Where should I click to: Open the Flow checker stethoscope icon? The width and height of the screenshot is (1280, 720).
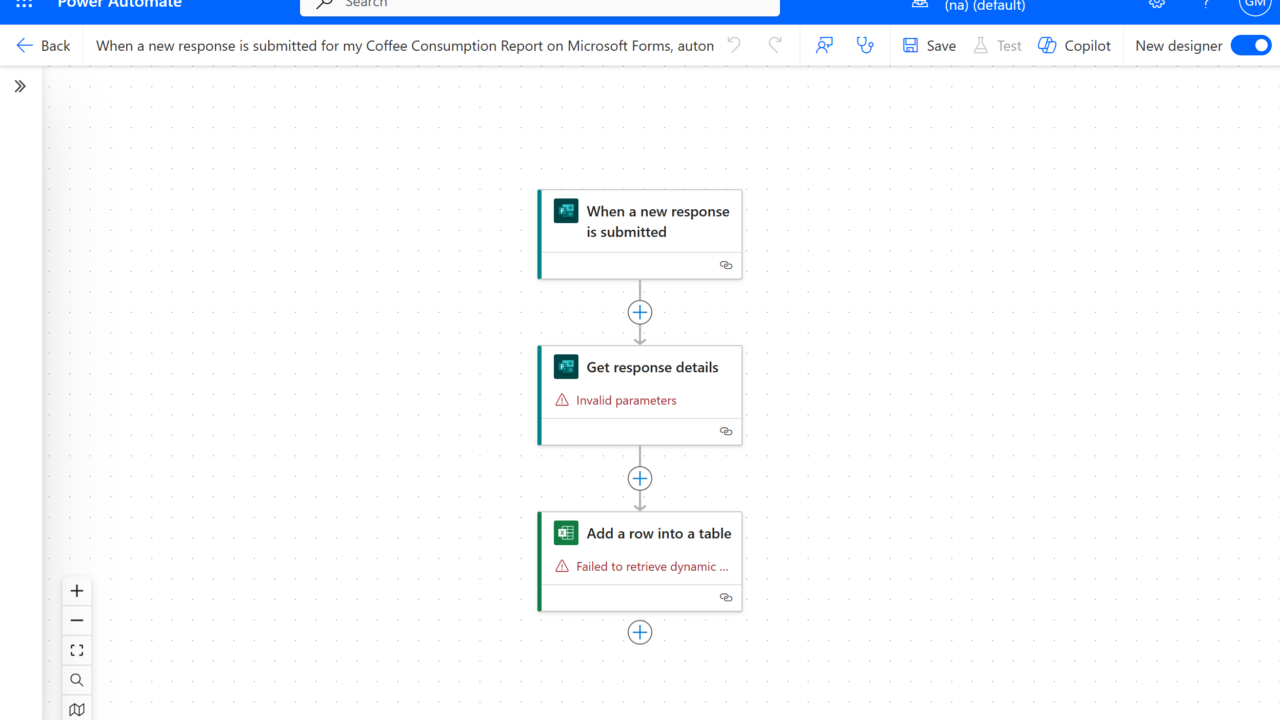(x=865, y=46)
